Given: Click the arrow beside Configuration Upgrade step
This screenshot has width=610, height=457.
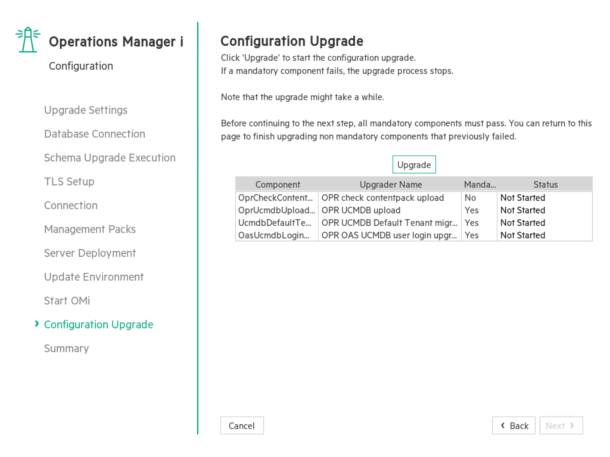Looking at the screenshot, I should (x=37, y=324).
